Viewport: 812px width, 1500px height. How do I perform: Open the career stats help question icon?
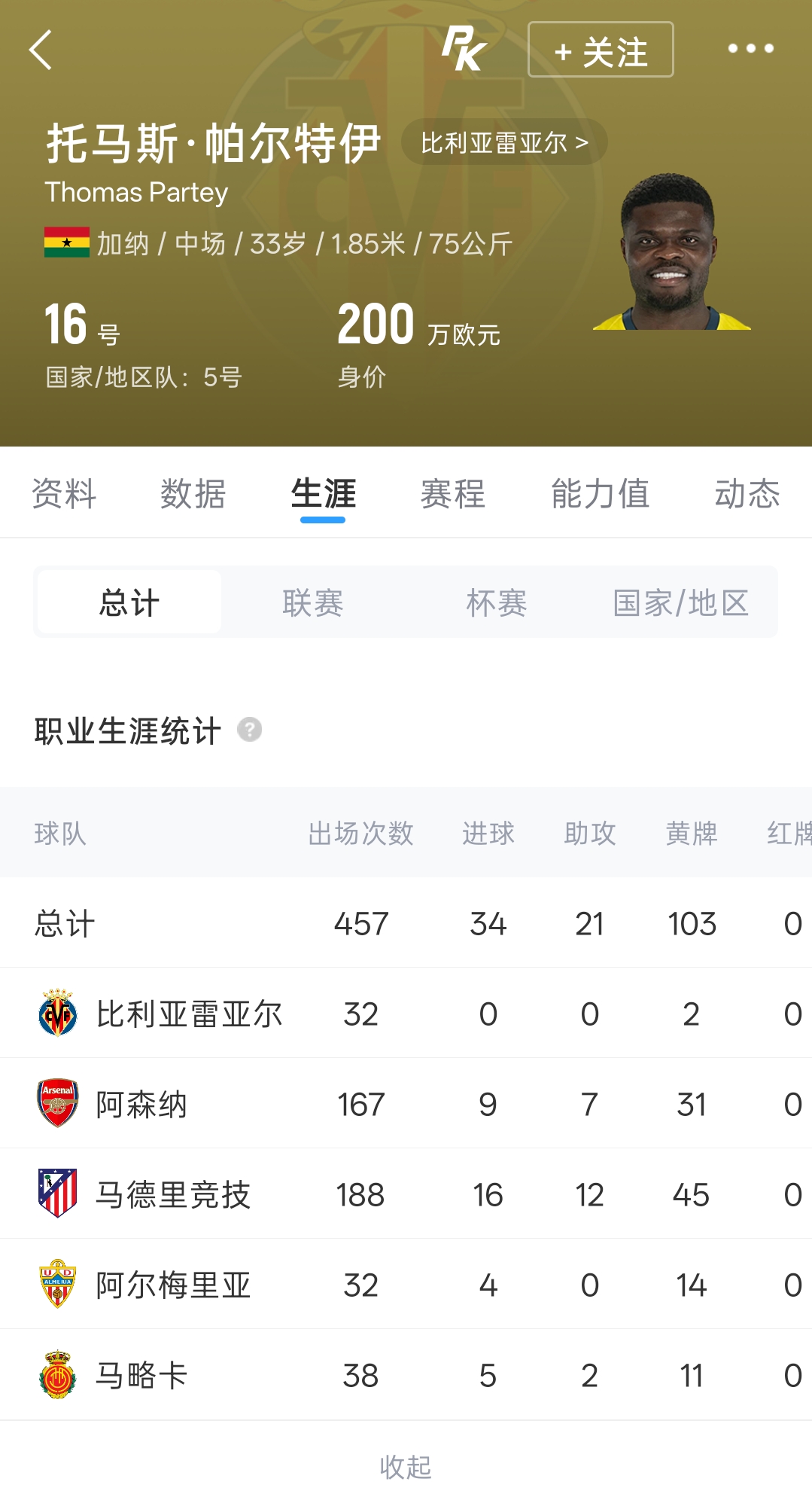tap(250, 730)
